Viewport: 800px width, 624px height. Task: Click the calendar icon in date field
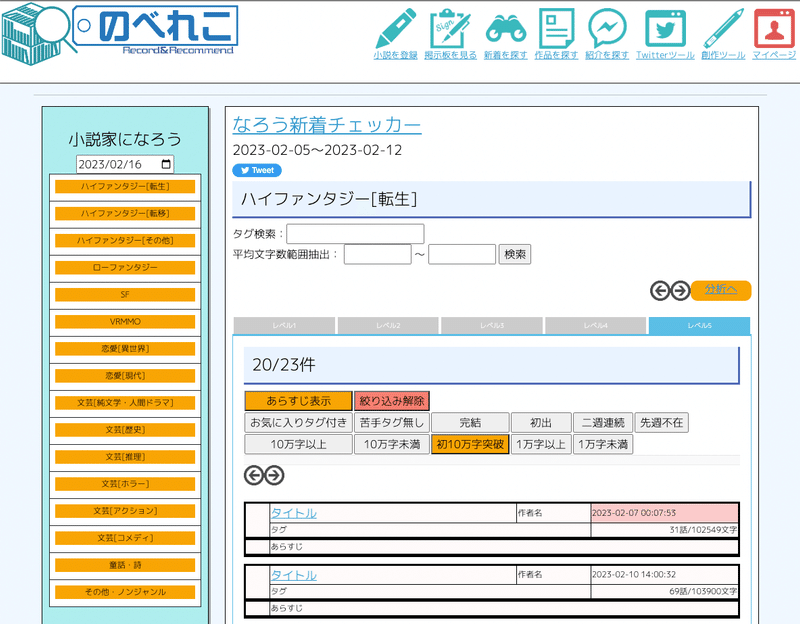(x=166, y=164)
